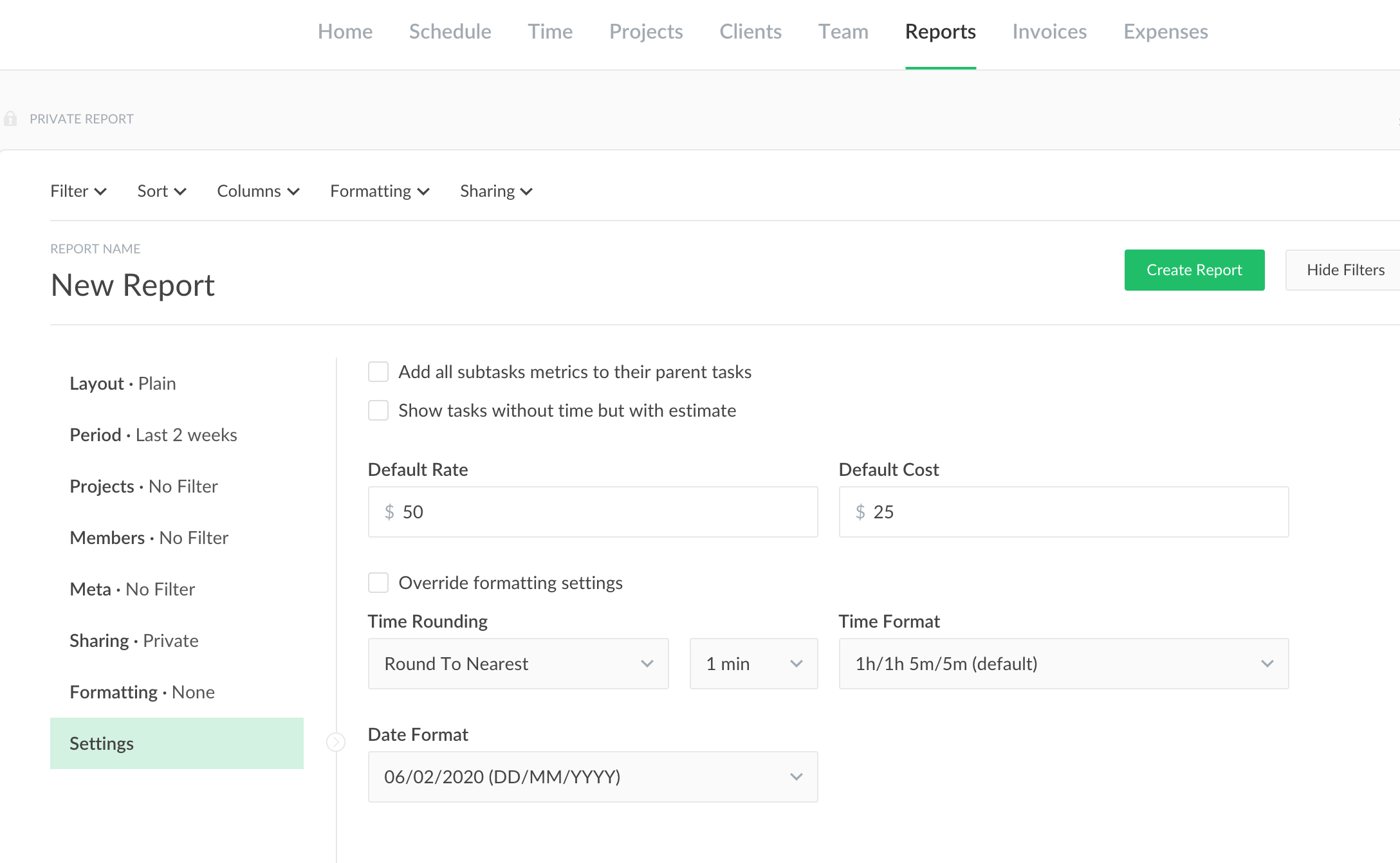Screen dimensions: 1400x863
Task: Navigate to the Projects menu tab
Action: pos(645,31)
